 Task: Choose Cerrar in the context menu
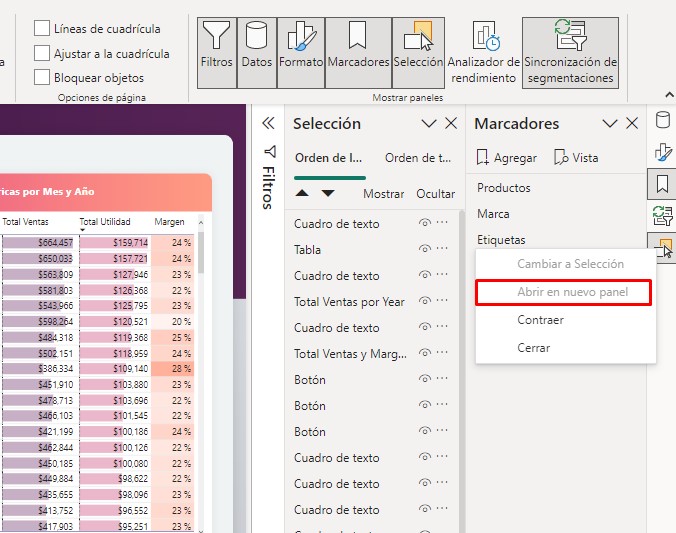tap(566, 348)
